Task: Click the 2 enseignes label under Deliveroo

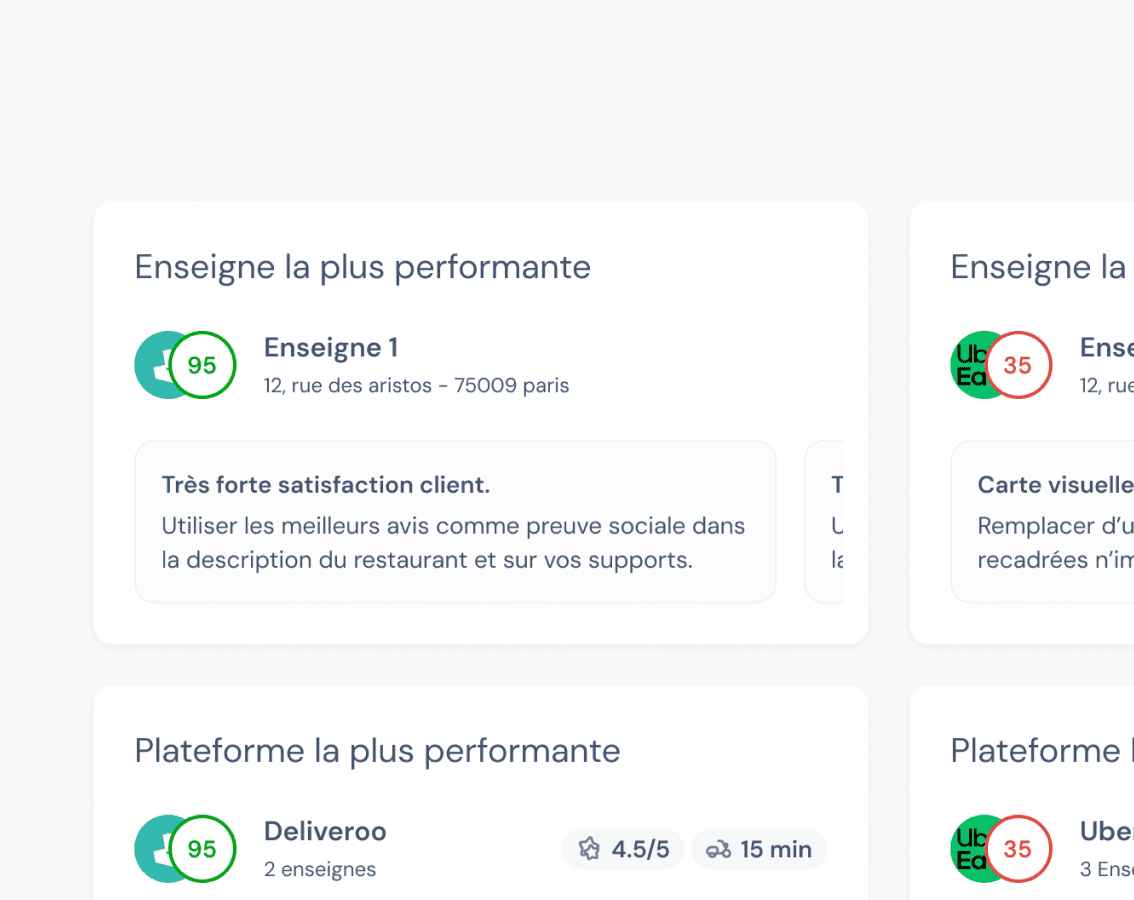Action: pyautogui.click(x=320, y=870)
